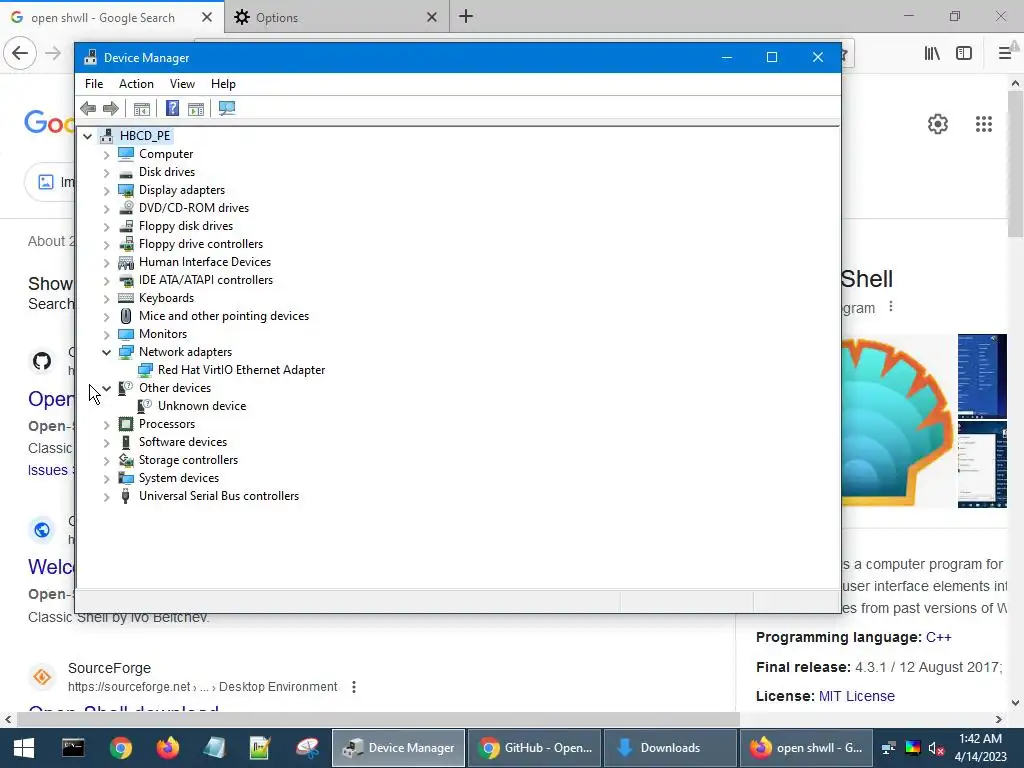Click the volume muted tray icon
Viewport: 1024px width, 768px height.
[936, 748]
